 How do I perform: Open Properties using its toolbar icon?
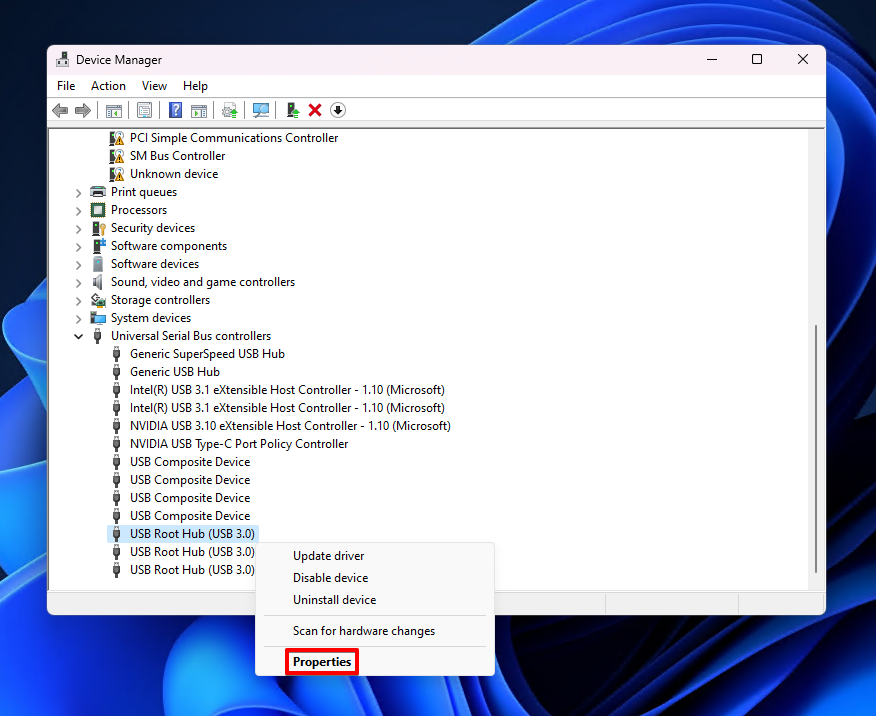point(144,110)
